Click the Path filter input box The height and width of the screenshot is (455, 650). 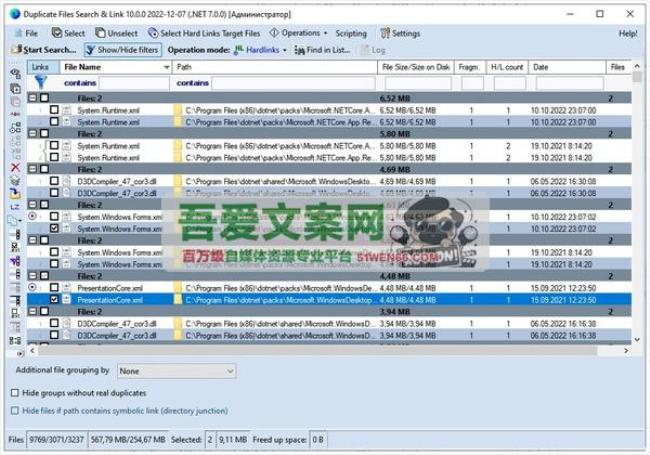pos(293,83)
